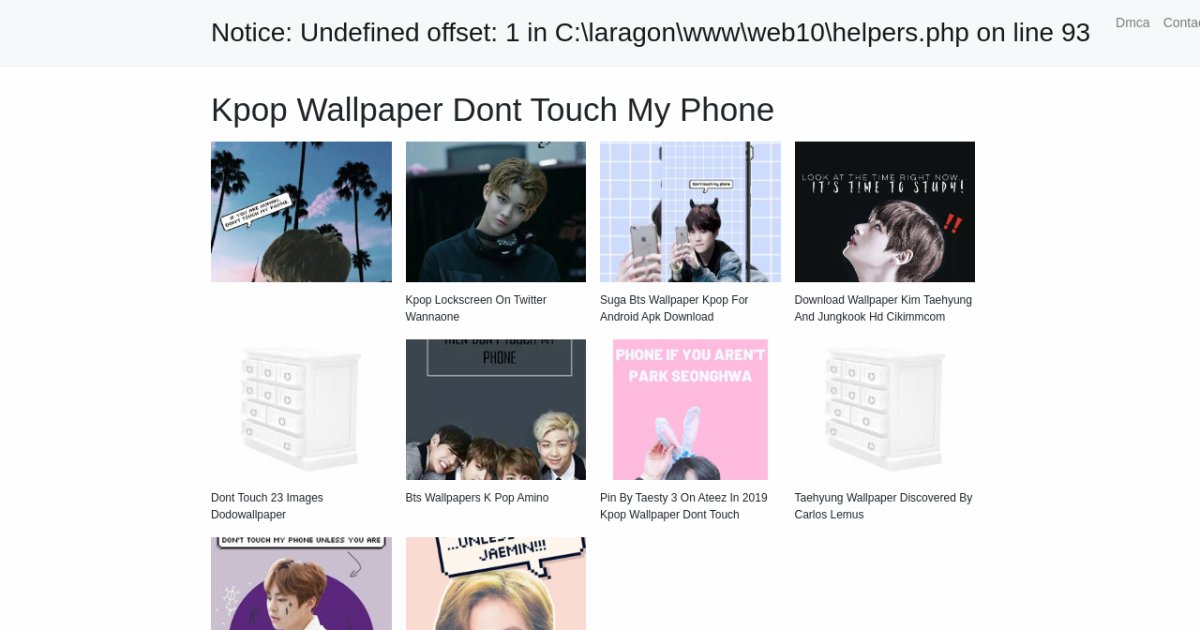Viewport: 1200px width, 630px height.
Task: Click the "Download Wallpaper Kim Taehyung And Jungkook" caption
Action: pyautogui.click(x=883, y=308)
